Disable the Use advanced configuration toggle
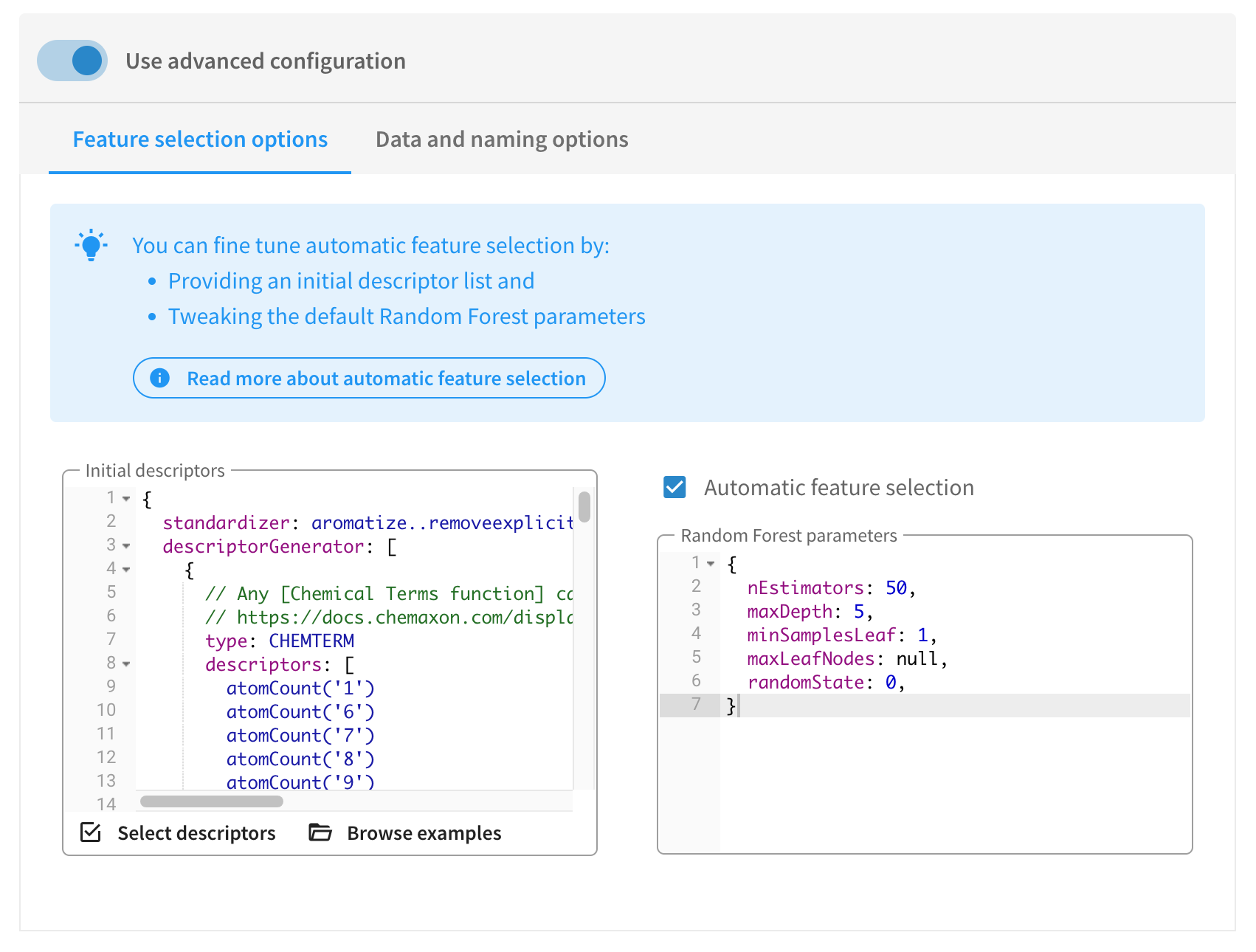 pos(72,61)
